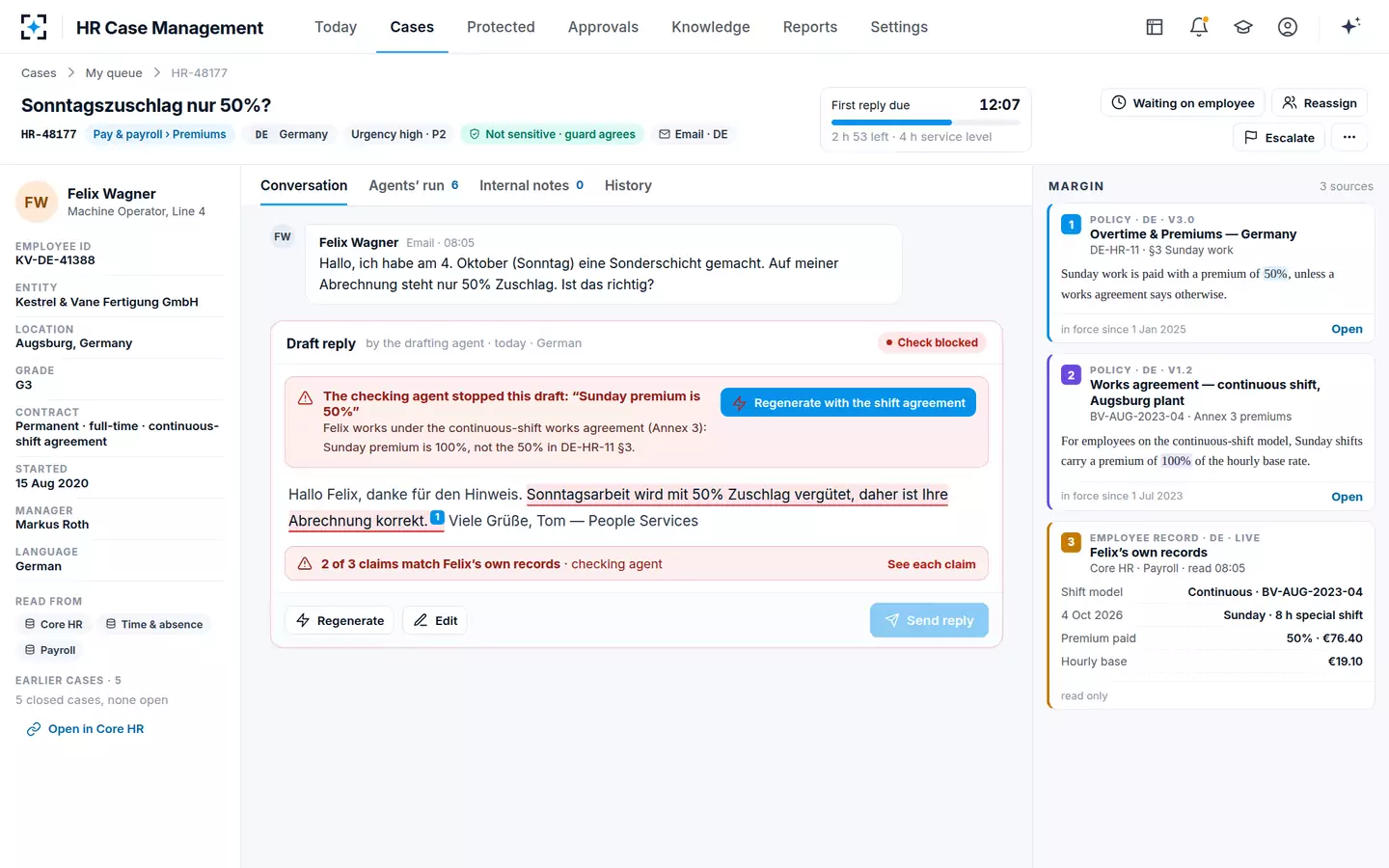Open the Overtime & Premiums policy source
This screenshot has height=868, width=1389.
point(1347,329)
